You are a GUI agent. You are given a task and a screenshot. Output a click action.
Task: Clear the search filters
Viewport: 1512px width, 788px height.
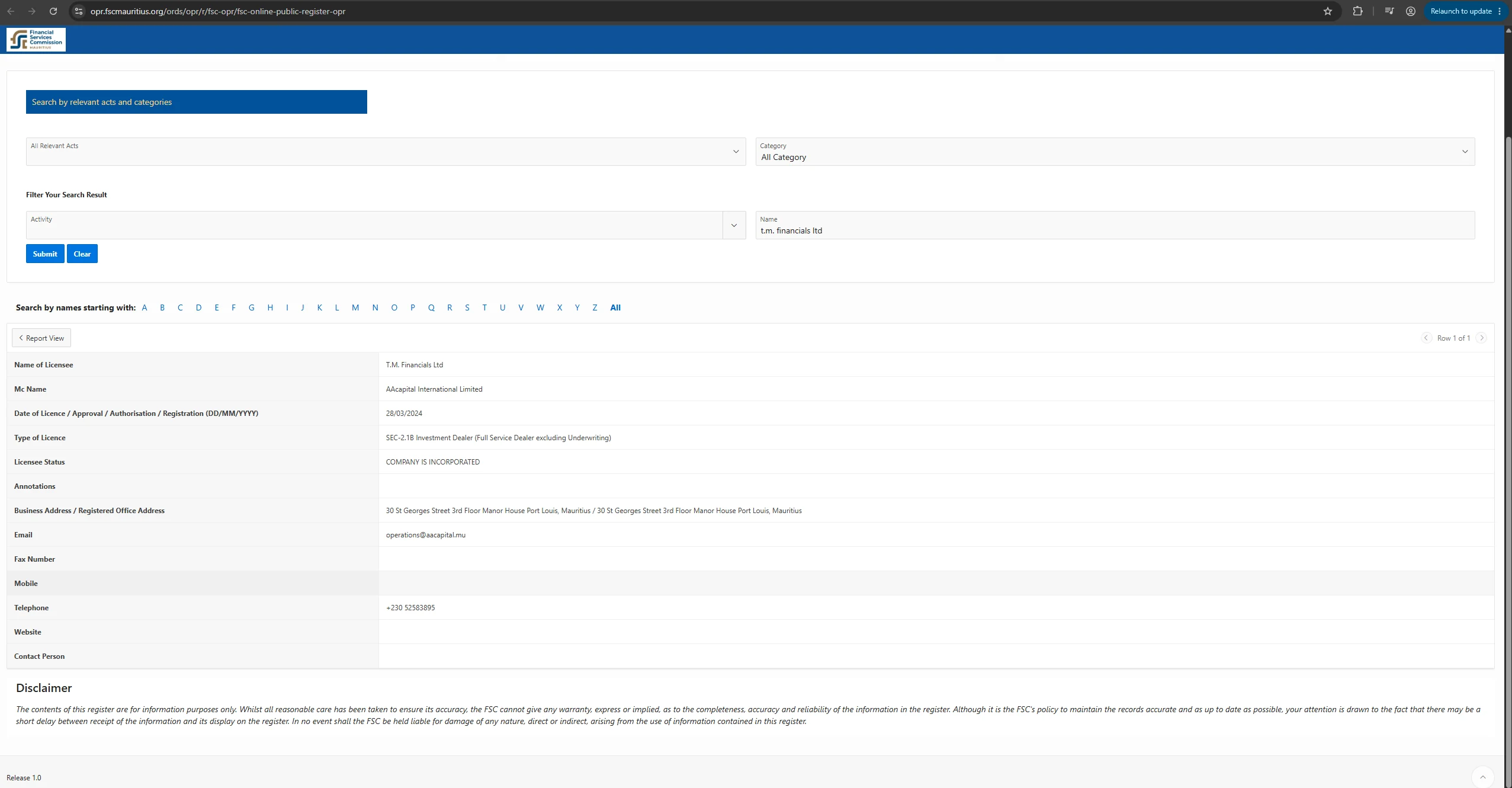point(82,254)
